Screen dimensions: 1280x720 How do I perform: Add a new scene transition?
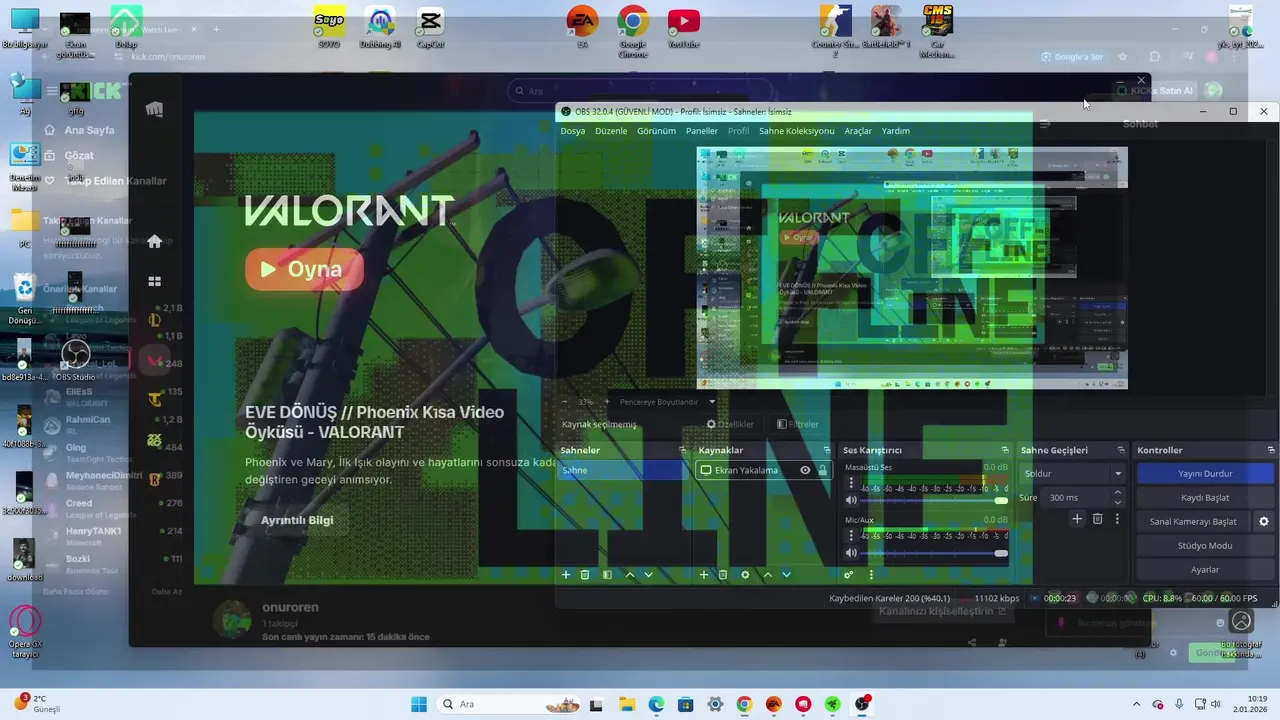tap(1077, 519)
